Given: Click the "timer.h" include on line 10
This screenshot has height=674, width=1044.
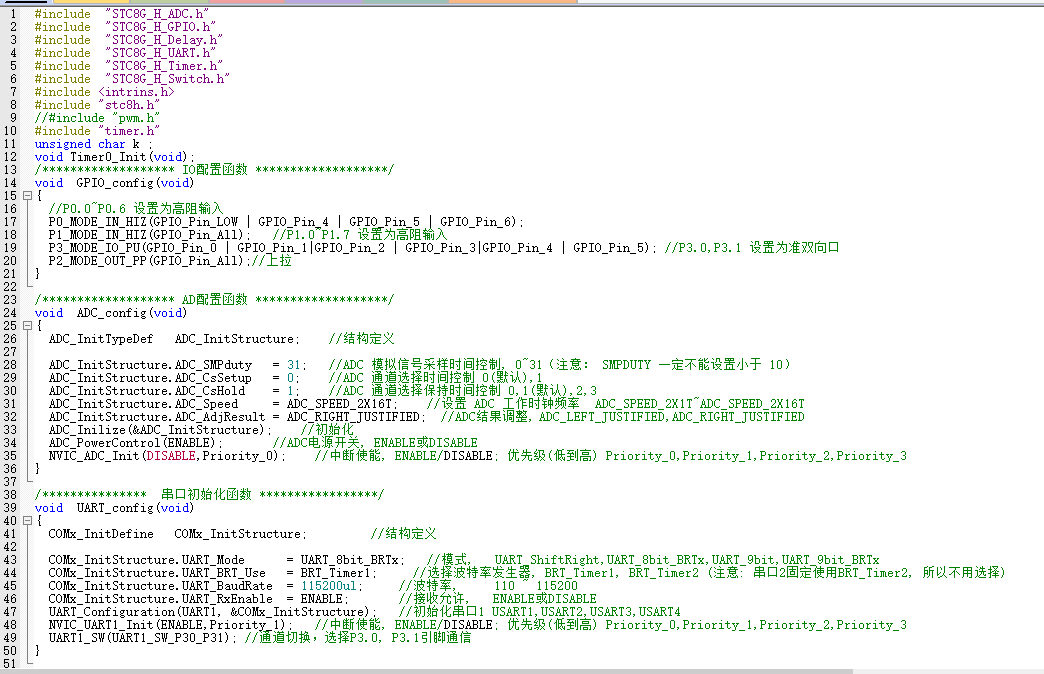Looking at the screenshot, I should [129, 131].
